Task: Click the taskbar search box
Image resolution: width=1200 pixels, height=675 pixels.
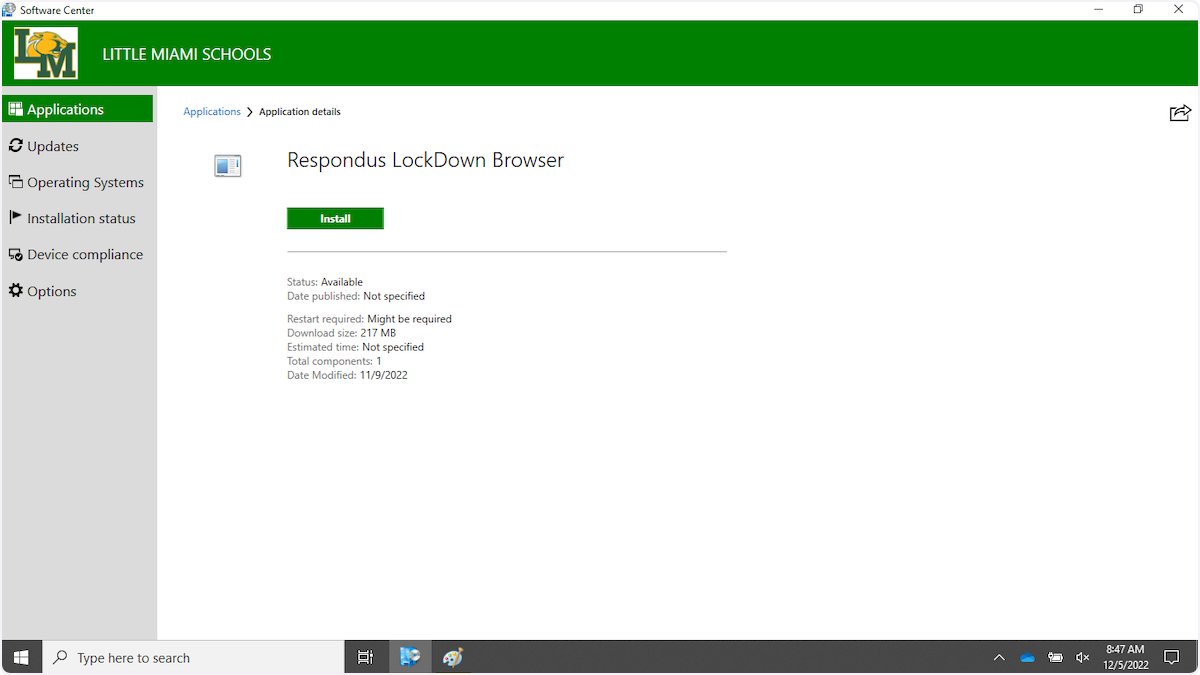Action: click(193, 657)
